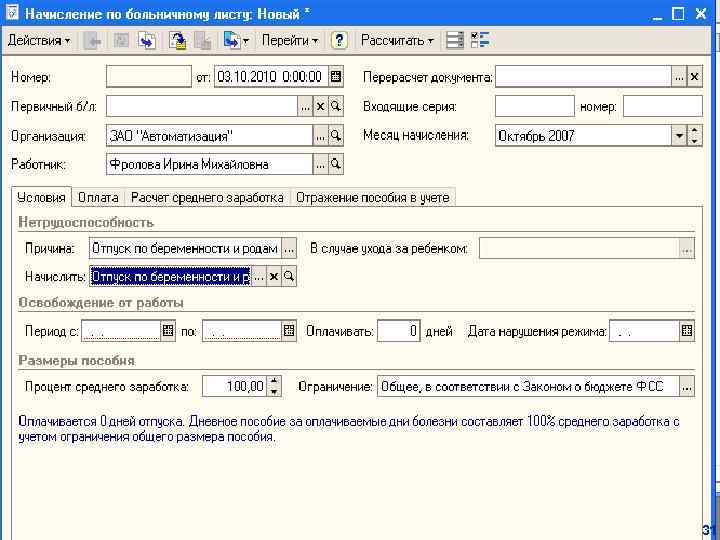Viewport: 720px width, 540px height.
Task: Open the create-based-on dropdown icon
Action: [236, 41]
